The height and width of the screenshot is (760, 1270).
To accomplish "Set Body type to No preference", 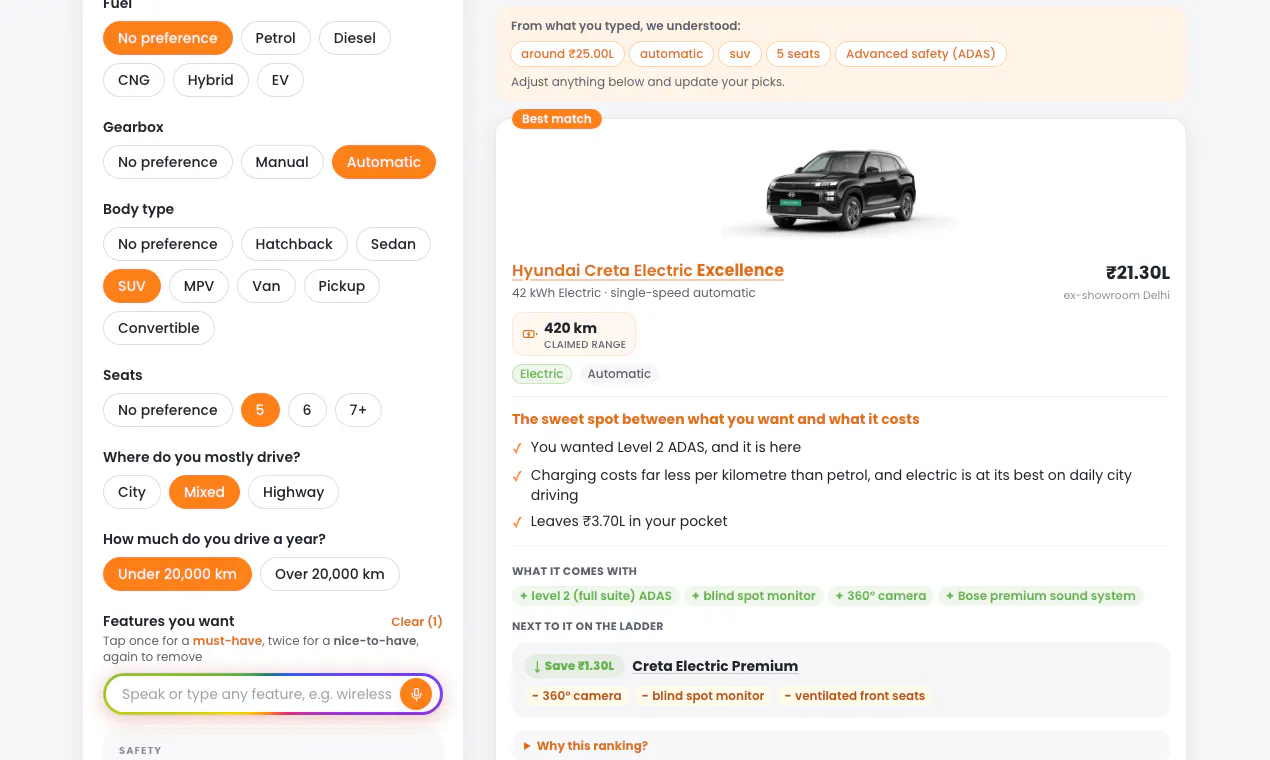I will point(168,244).
